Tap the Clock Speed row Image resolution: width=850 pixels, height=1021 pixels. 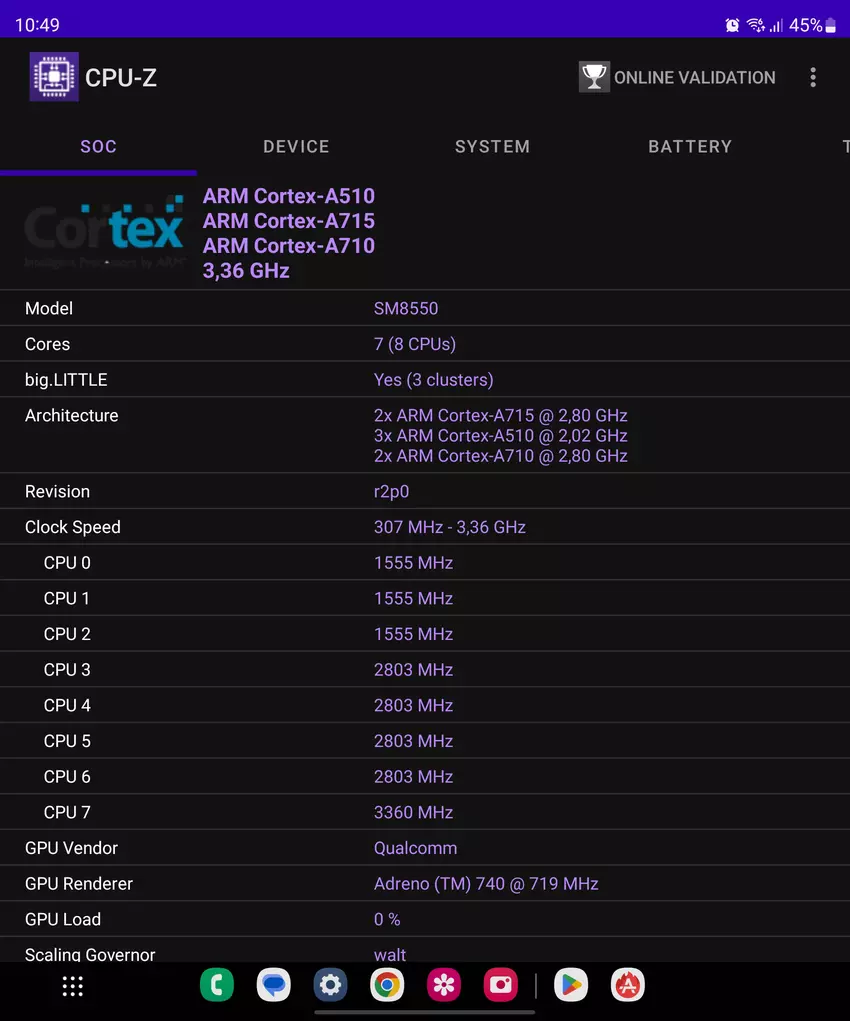[x=425, y=527]
